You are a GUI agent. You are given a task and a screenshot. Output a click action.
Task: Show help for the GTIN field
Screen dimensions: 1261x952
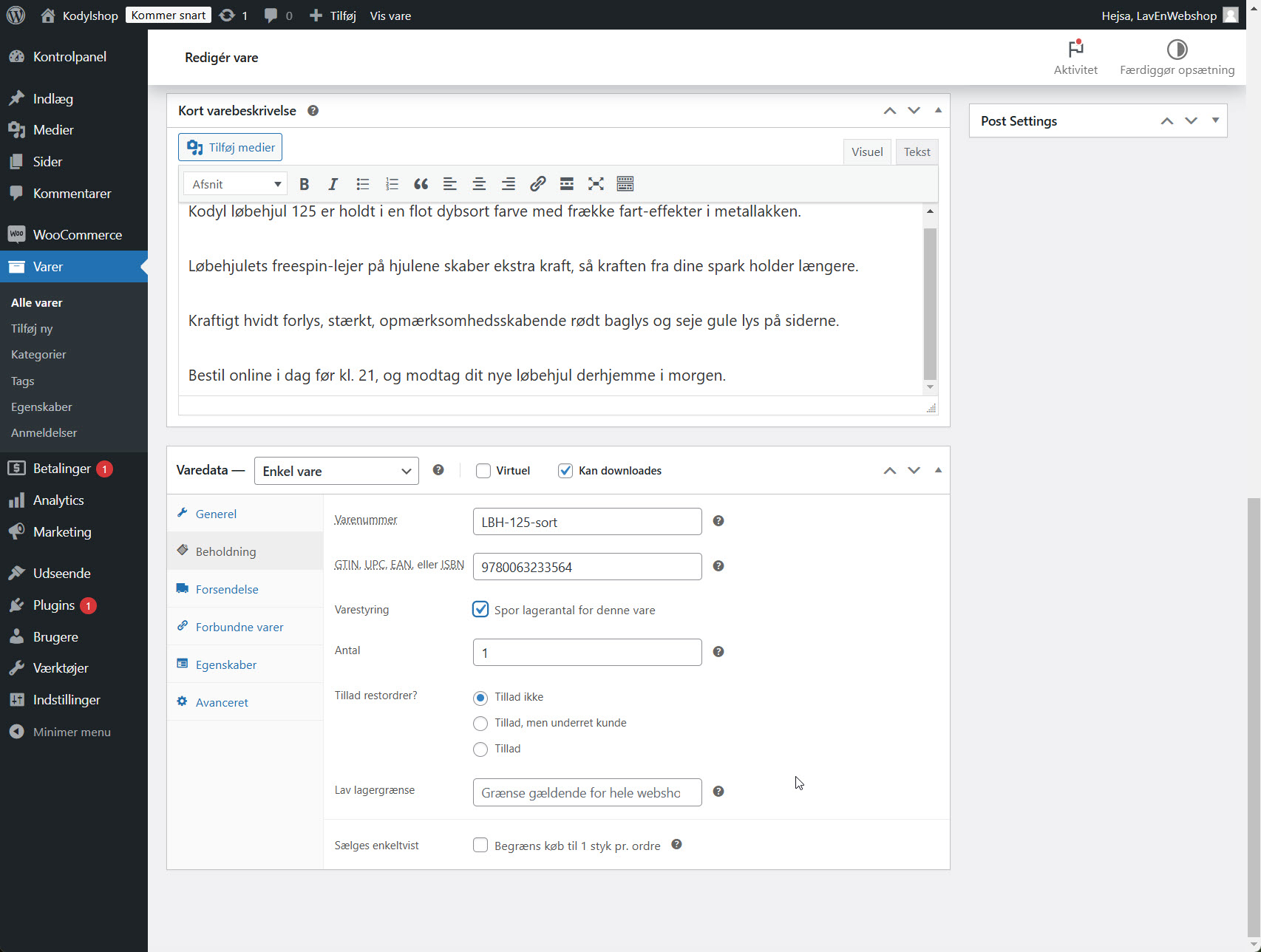[x=718, y=566]
